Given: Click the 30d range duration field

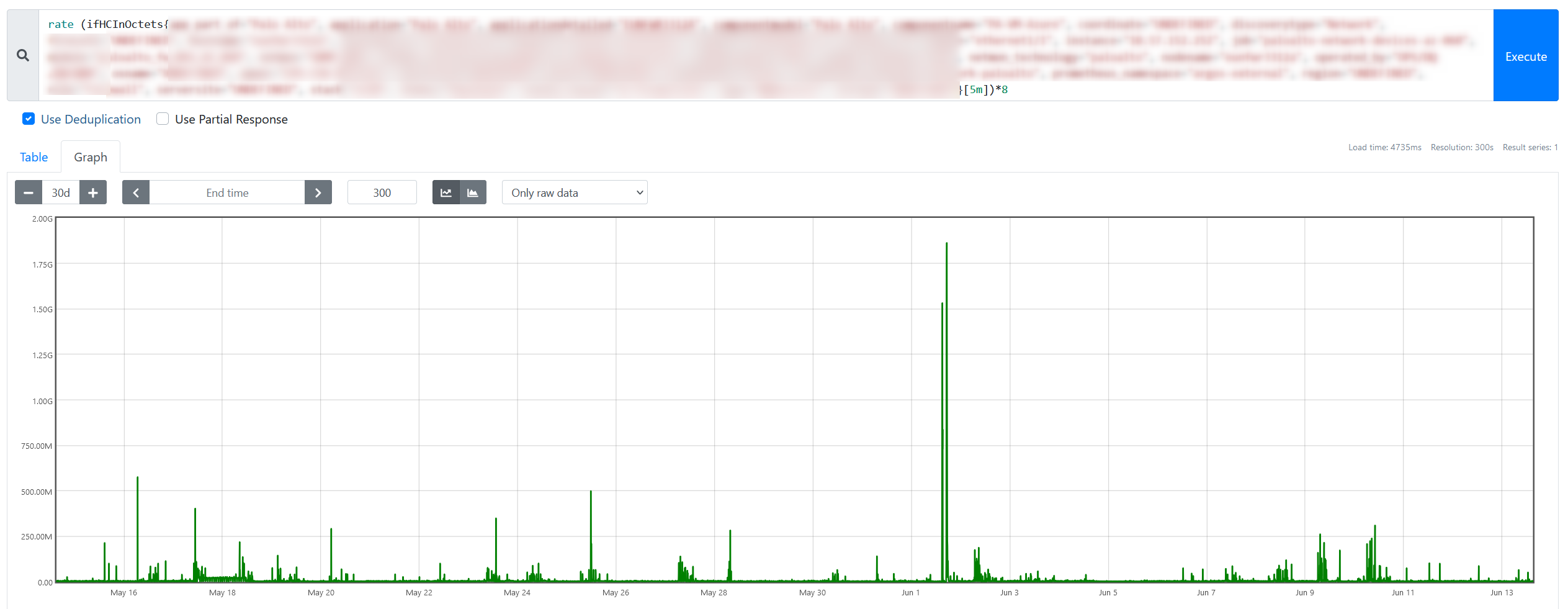Looking at the screenshot, I should [61, 192].
